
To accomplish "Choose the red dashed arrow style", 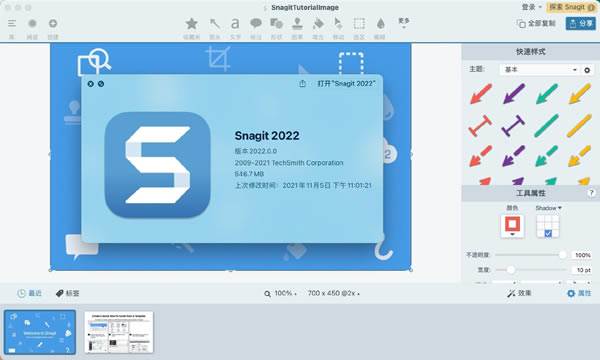I will coord(481,156).
